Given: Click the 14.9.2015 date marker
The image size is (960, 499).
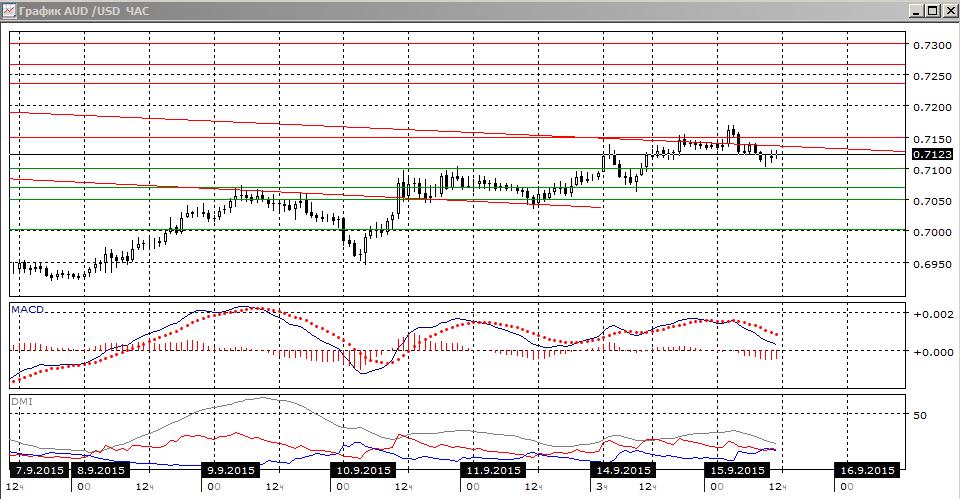Looking at the screenshot, I should pyautogui.click(x=623, y=470).
